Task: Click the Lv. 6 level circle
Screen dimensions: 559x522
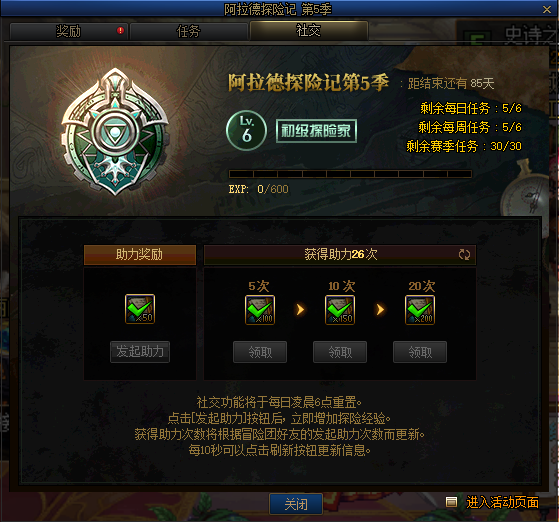Action: pos(246,130)
